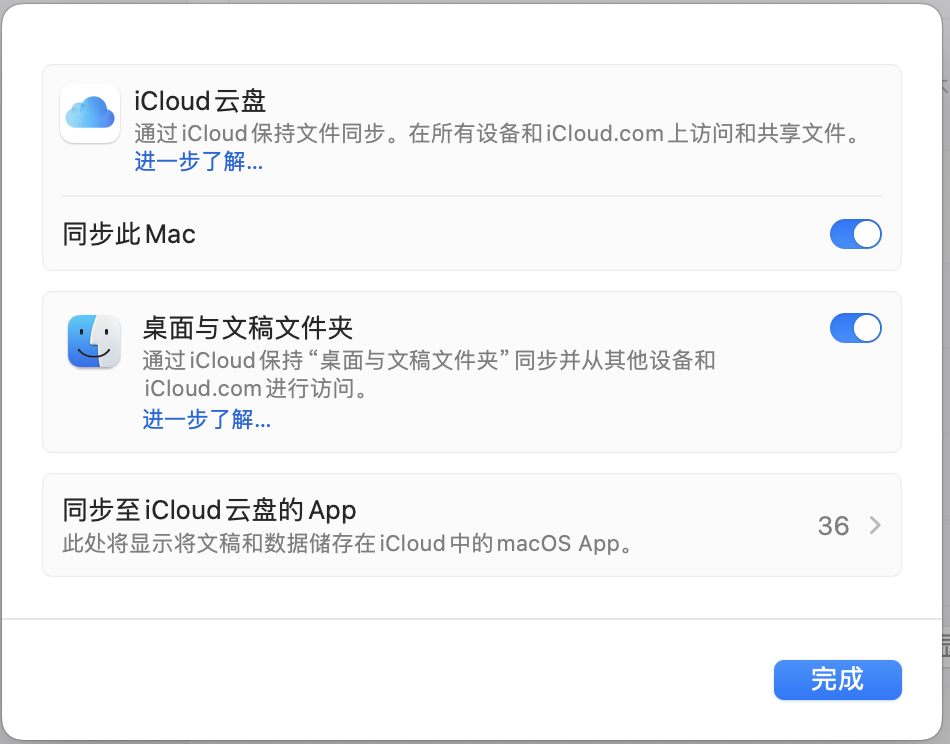
Task: Click the divider line above 同步此Mac
Action: click(471, 196)
